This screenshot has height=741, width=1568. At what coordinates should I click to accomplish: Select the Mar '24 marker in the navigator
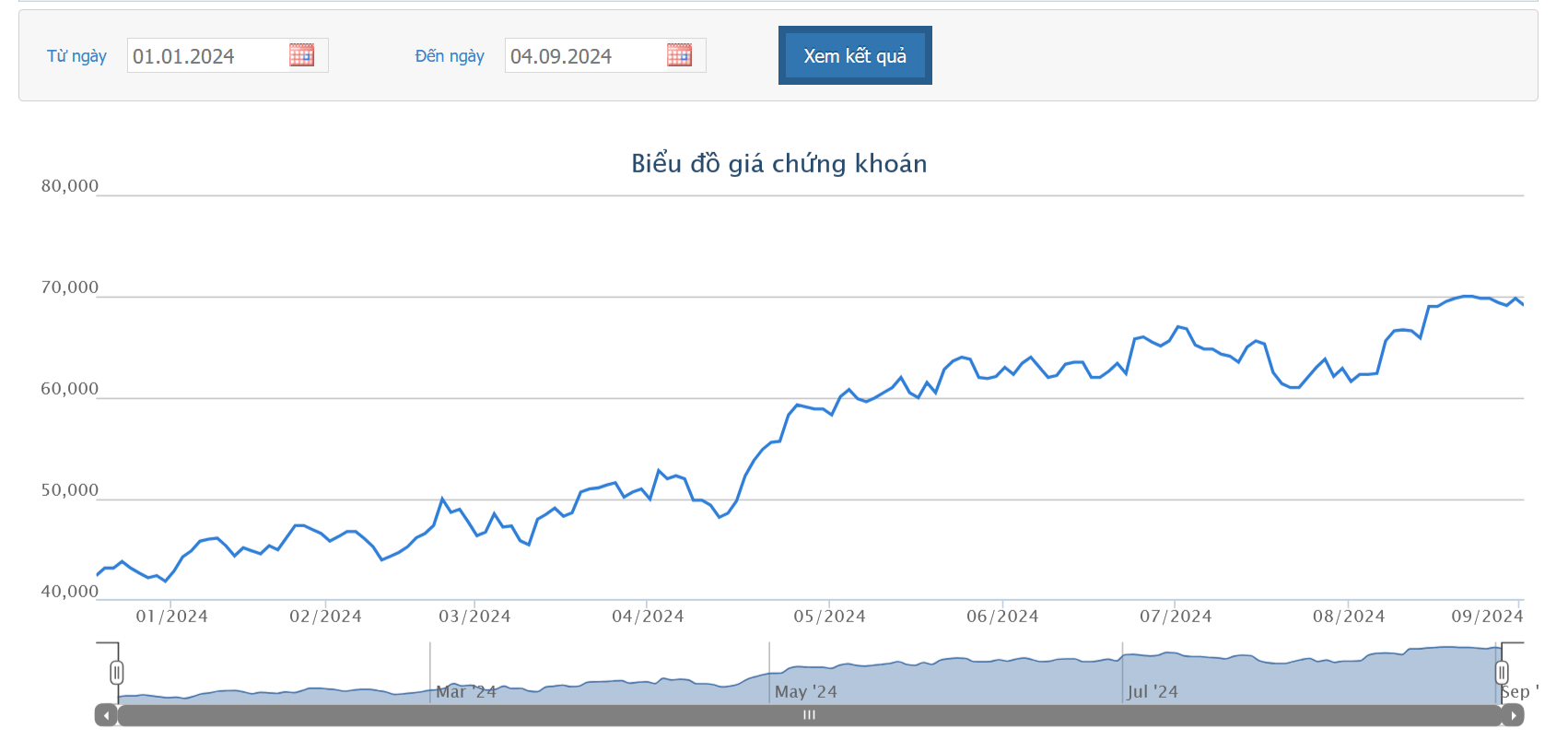click(466, 691)
